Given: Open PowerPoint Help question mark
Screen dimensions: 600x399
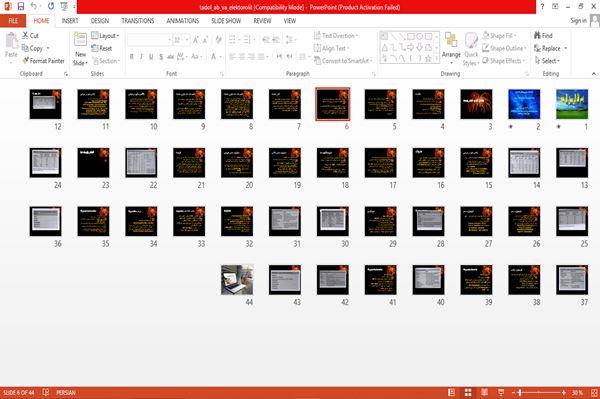Looking at the screenshot, I should pos(542,6).
